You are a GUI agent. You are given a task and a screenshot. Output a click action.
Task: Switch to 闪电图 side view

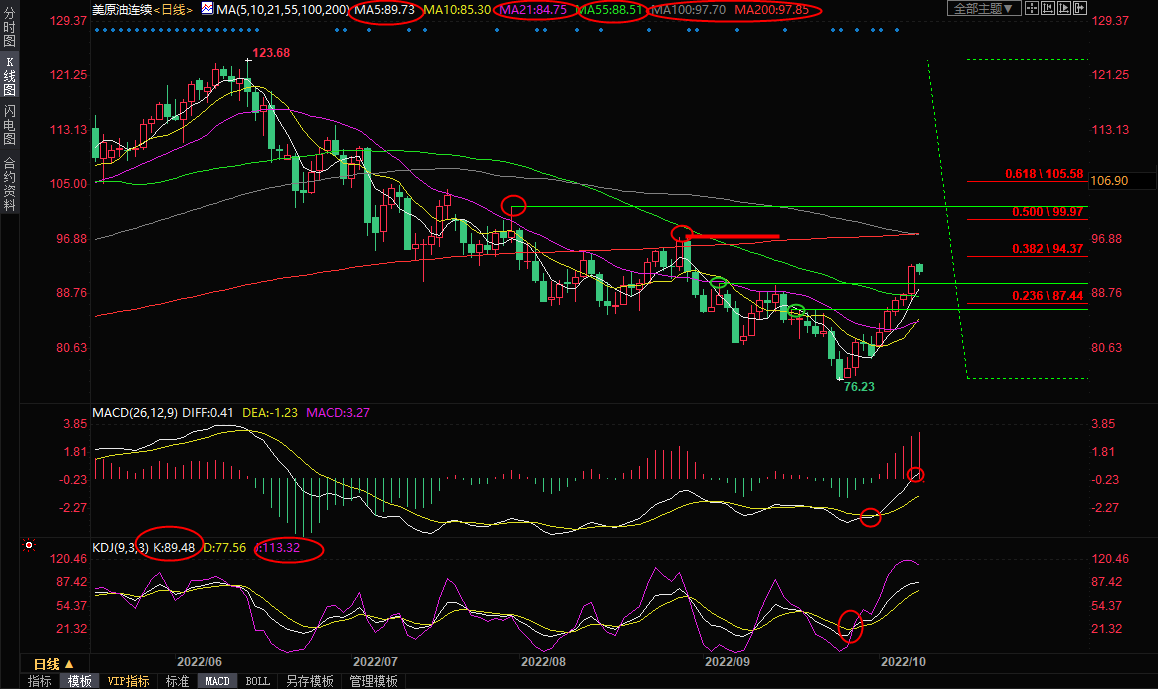pos(9,125)
